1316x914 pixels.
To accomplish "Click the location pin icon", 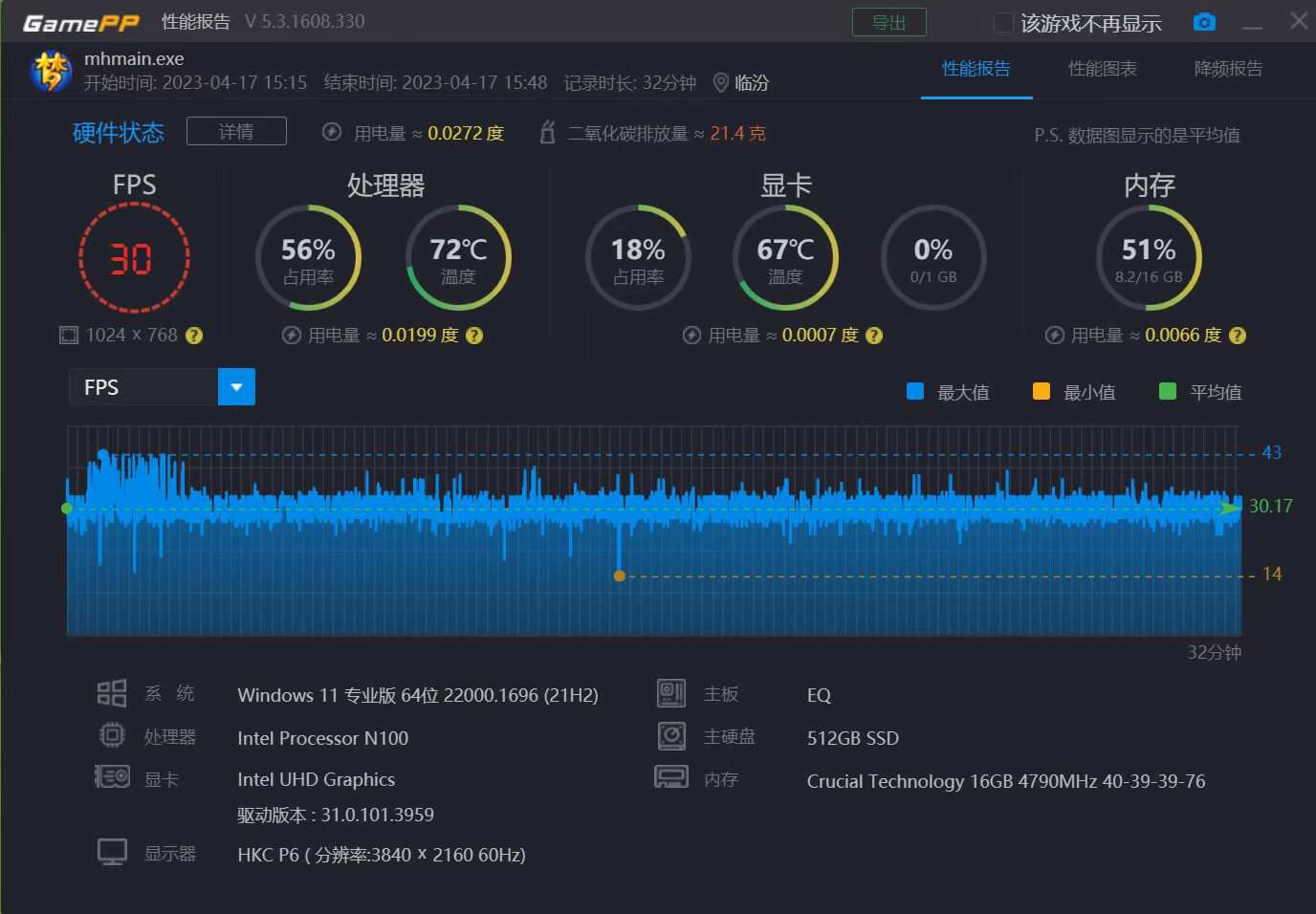I will pyautogui.click(x=721, y=83).
